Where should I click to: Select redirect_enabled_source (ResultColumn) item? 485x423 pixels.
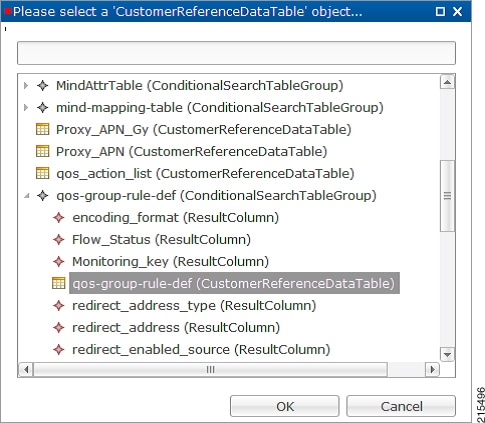[201, 349]
